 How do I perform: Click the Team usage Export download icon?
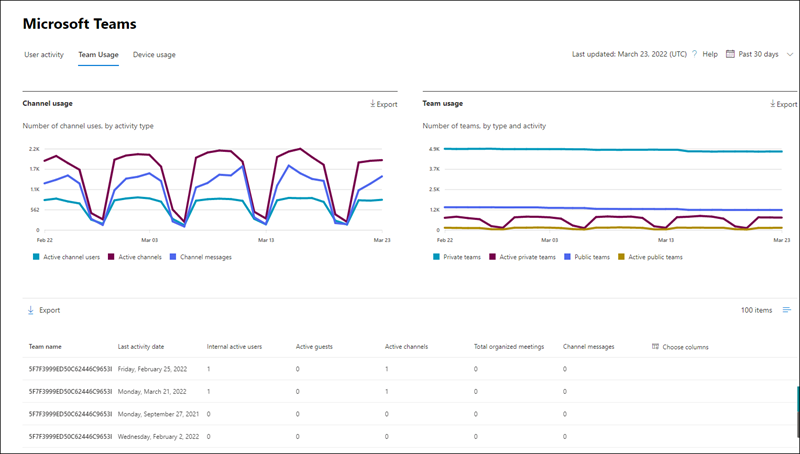(772, 104)
